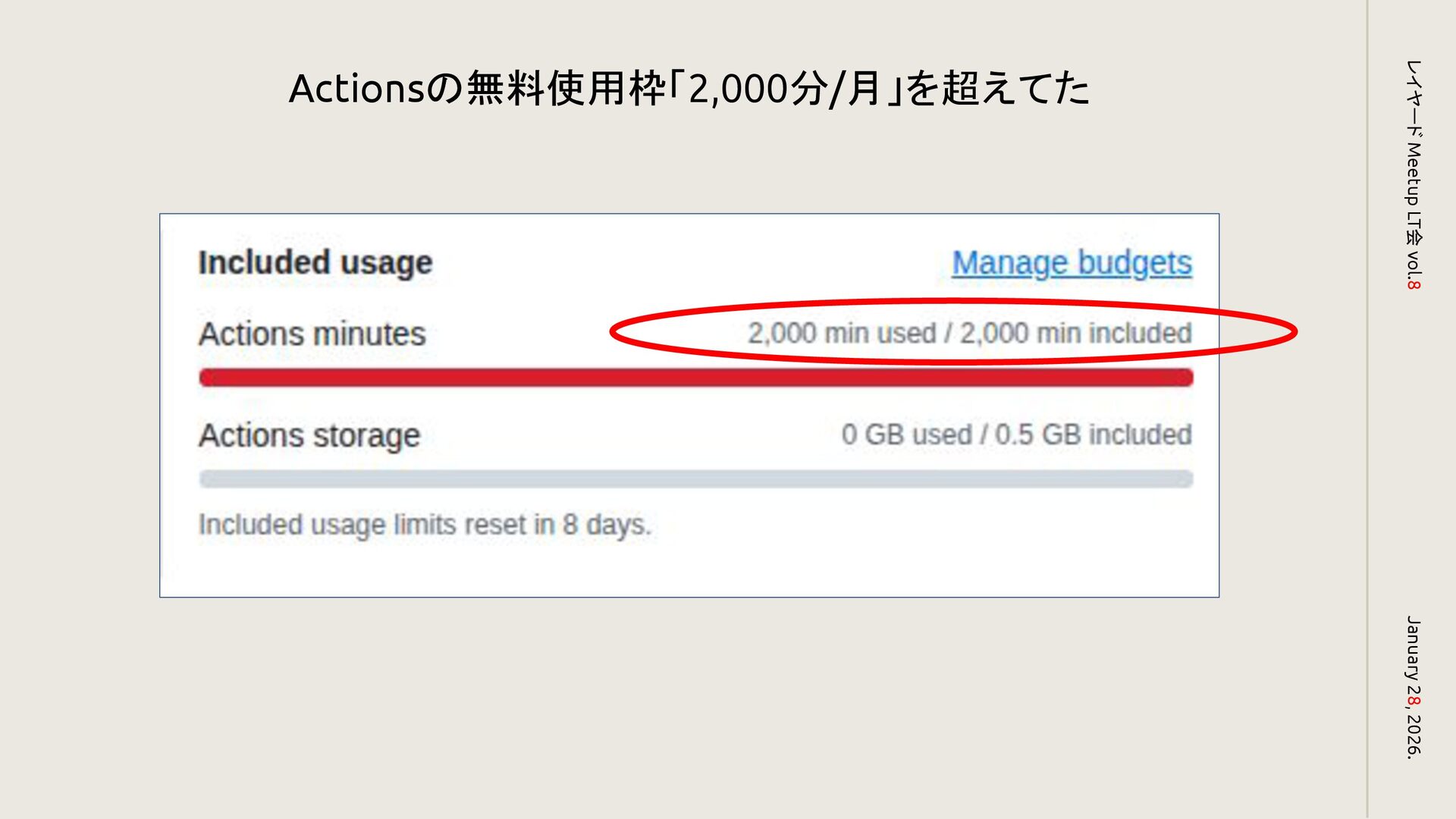1456x819 pixels.
Task: Click "2,000分/月" in the slide title
Action: (784, 89)
